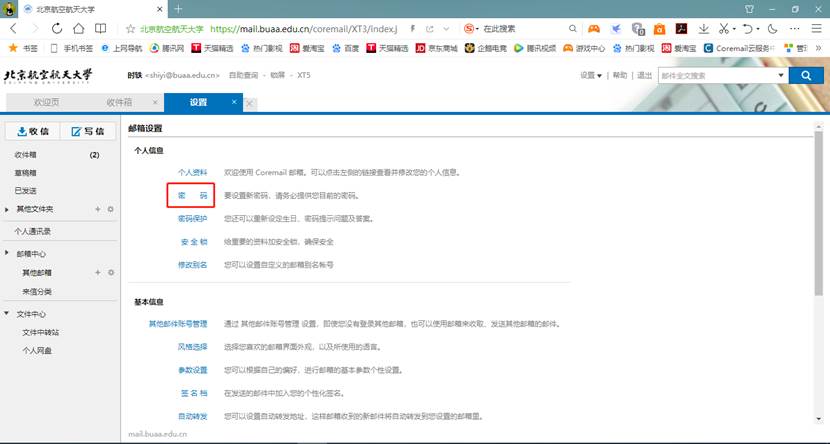Click the gear icon beside 其他文件夹
Viewport: 830px width, 444px height.
(110, 209)
